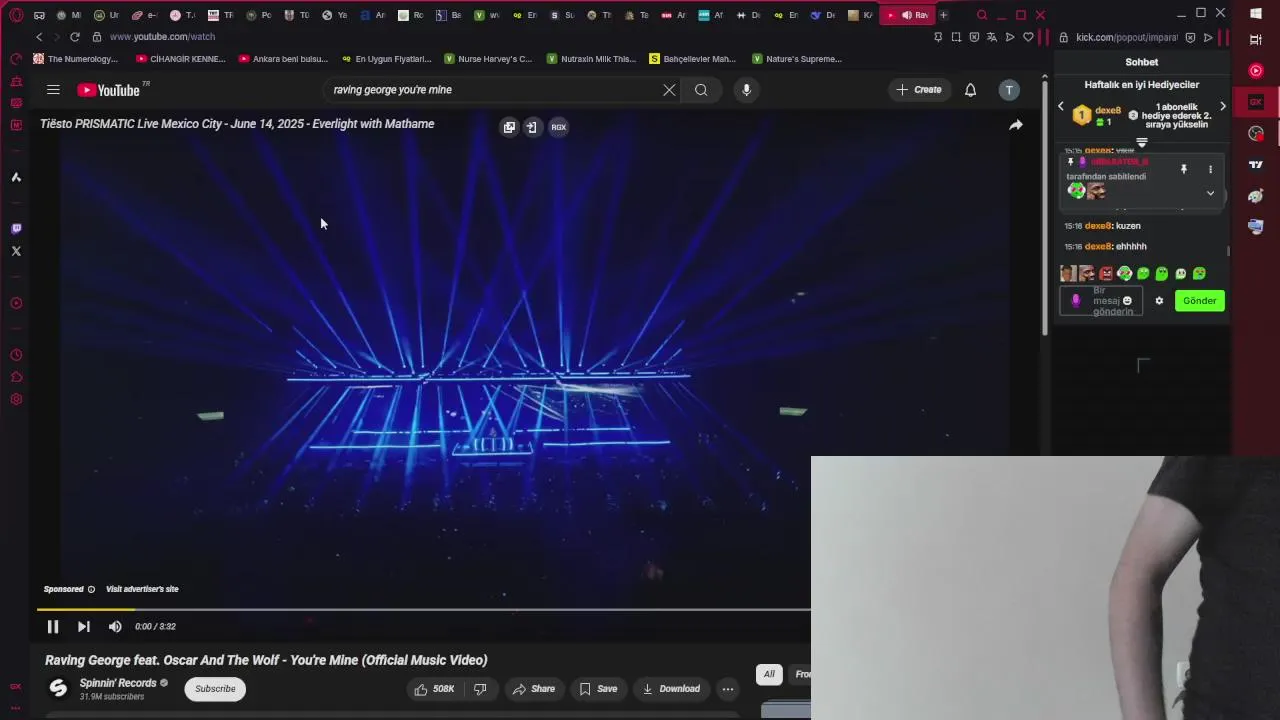The width and height of the screenshot is (1280, 720).
Task: Download the video
Action: pyautogui.click(x=671, y=689)
